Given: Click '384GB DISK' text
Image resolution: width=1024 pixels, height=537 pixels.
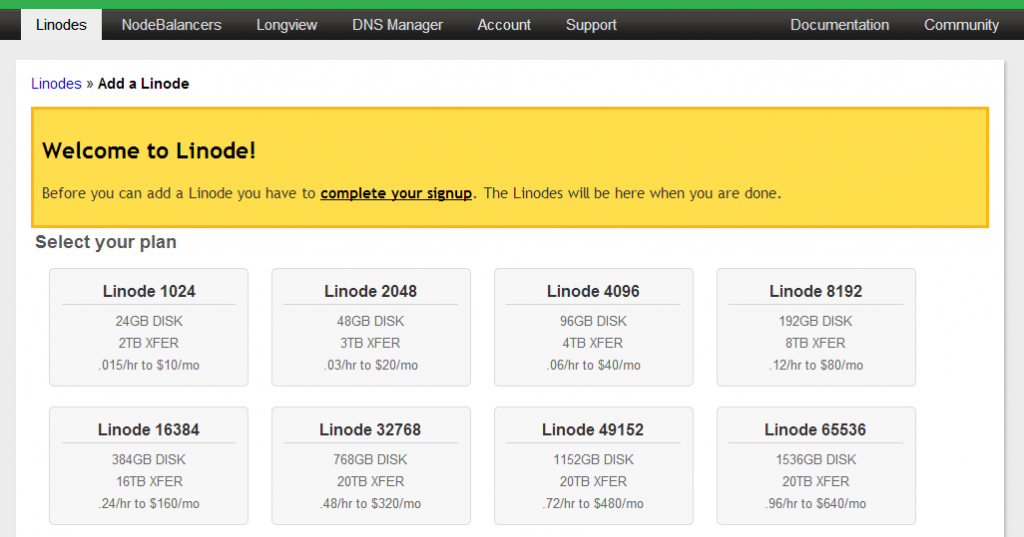Looking at the screenshot, I should coord(149,460).
